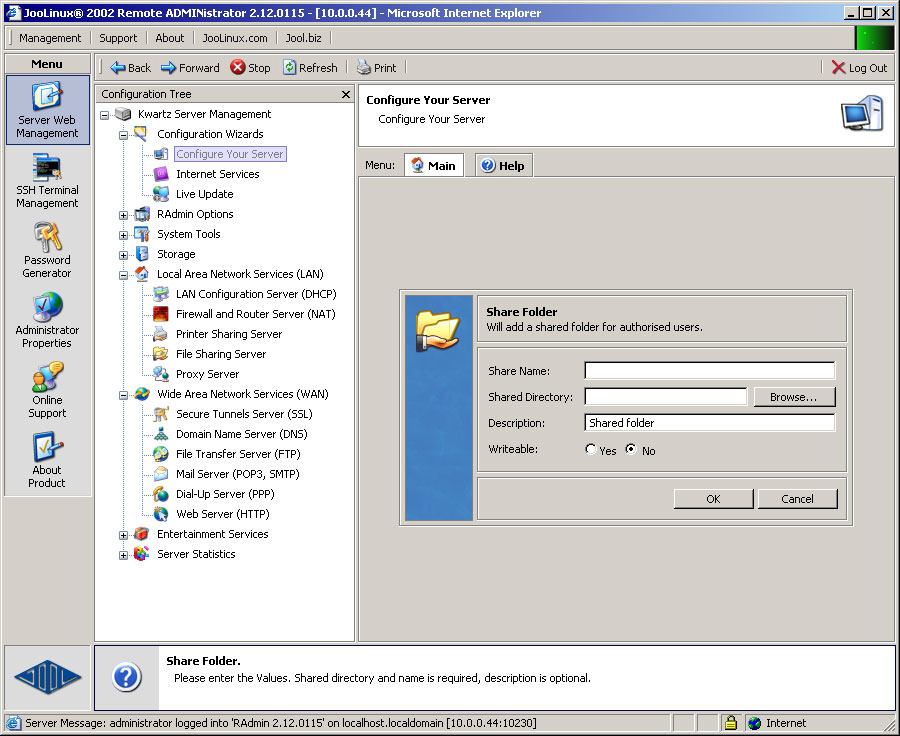Access Online Support from the sidebar

click(x=46, y=388)
